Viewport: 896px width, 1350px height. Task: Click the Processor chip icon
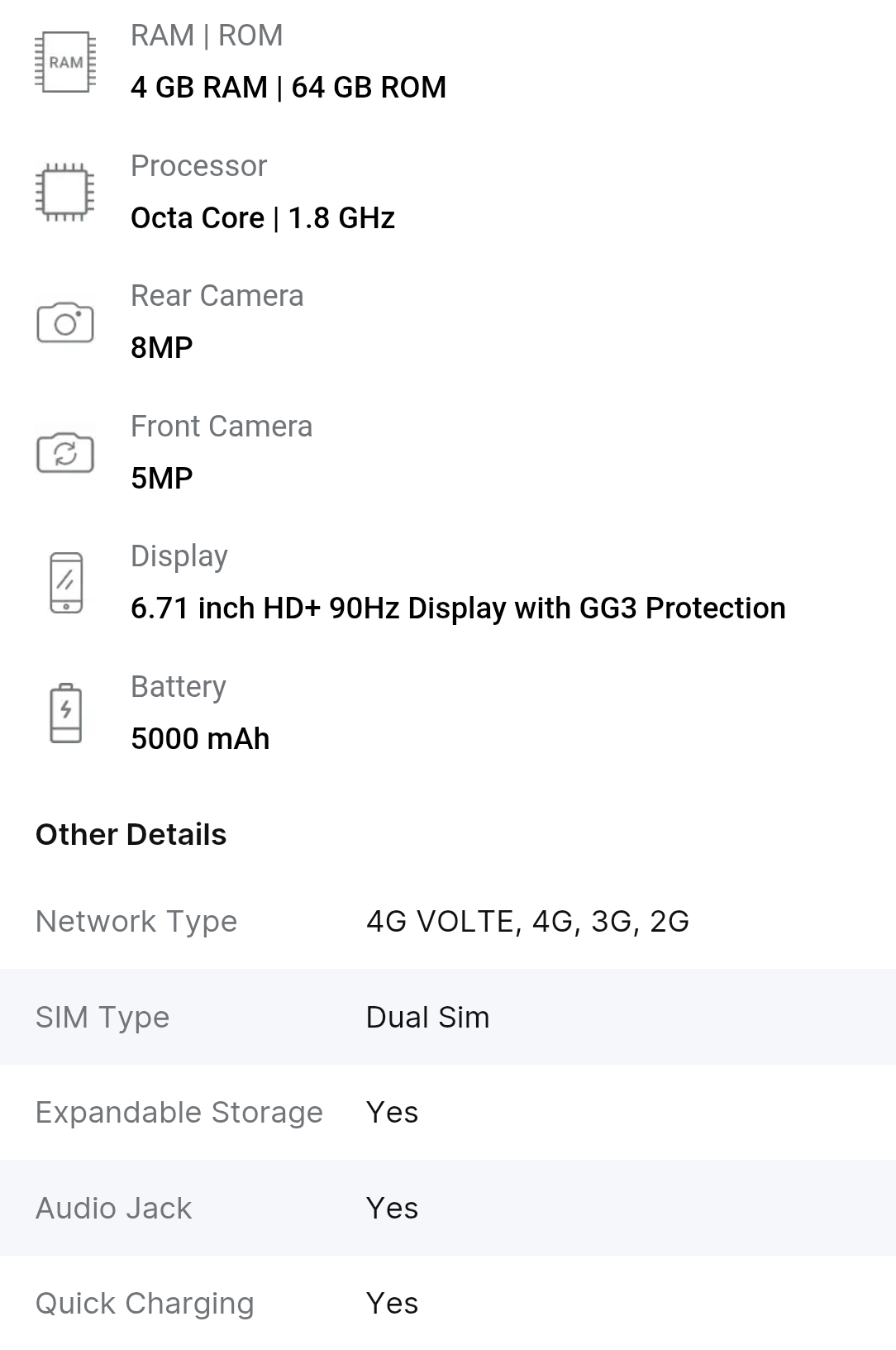tap(65, 193)
